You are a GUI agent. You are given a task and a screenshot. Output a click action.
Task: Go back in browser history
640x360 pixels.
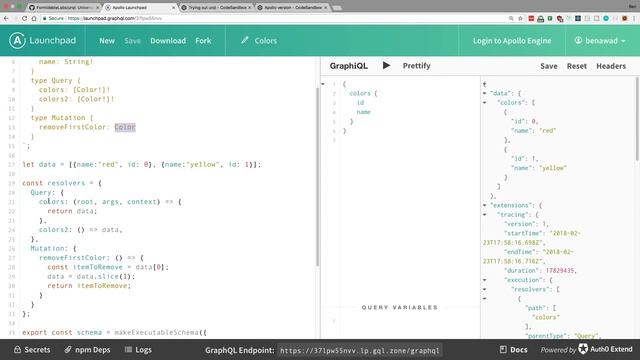pyautogui.click(x=6, y=18)
